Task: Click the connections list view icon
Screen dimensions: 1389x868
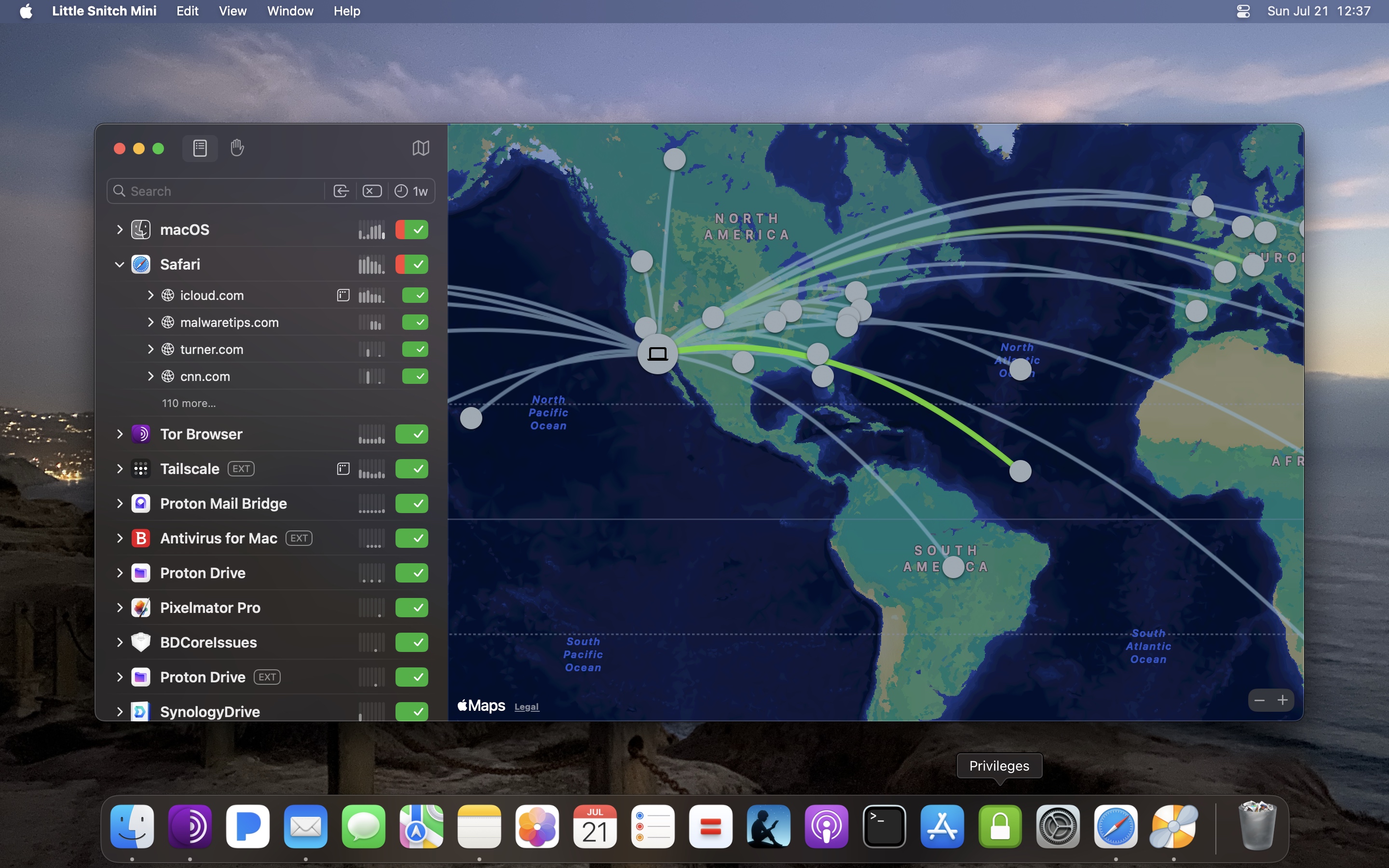Action: [x=200, y=149]
